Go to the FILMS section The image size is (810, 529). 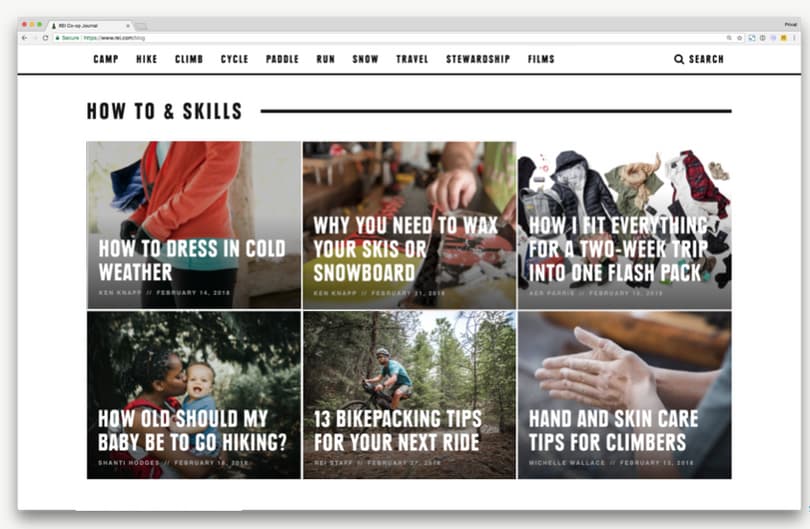pyautogui.click(x=541, y=59)
